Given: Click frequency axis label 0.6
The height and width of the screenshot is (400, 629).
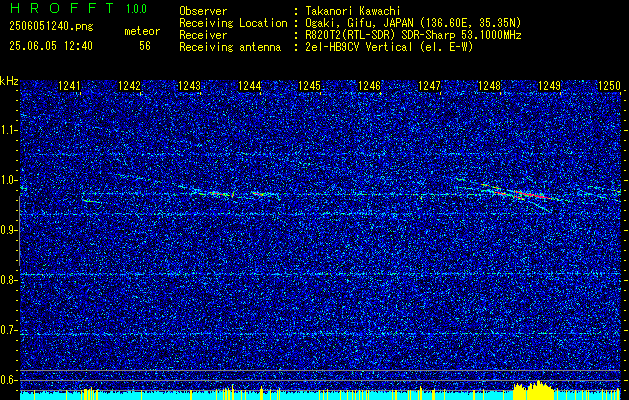Looking at the screenshot, I should tap(8, 380).
